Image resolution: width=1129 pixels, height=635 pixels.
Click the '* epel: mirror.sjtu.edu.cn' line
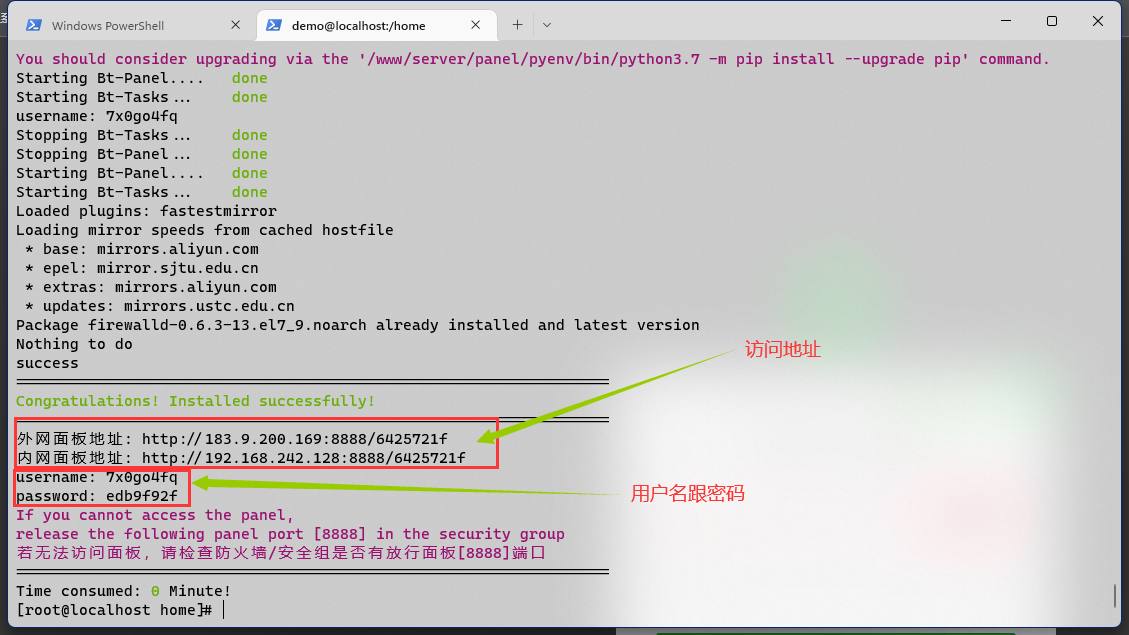[142, 268]
